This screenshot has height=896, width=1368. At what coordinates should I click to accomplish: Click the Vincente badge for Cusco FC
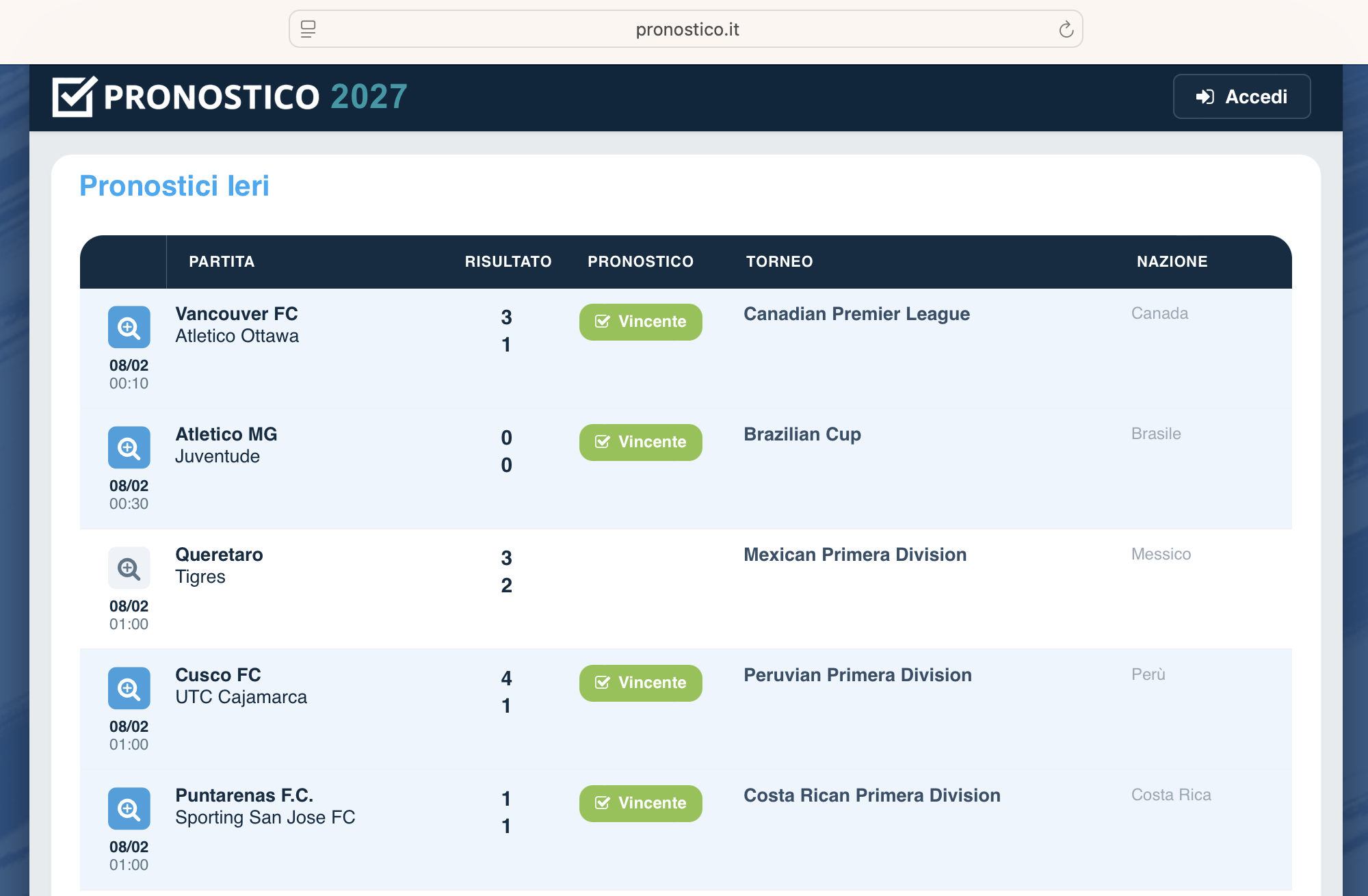point(641,683)
